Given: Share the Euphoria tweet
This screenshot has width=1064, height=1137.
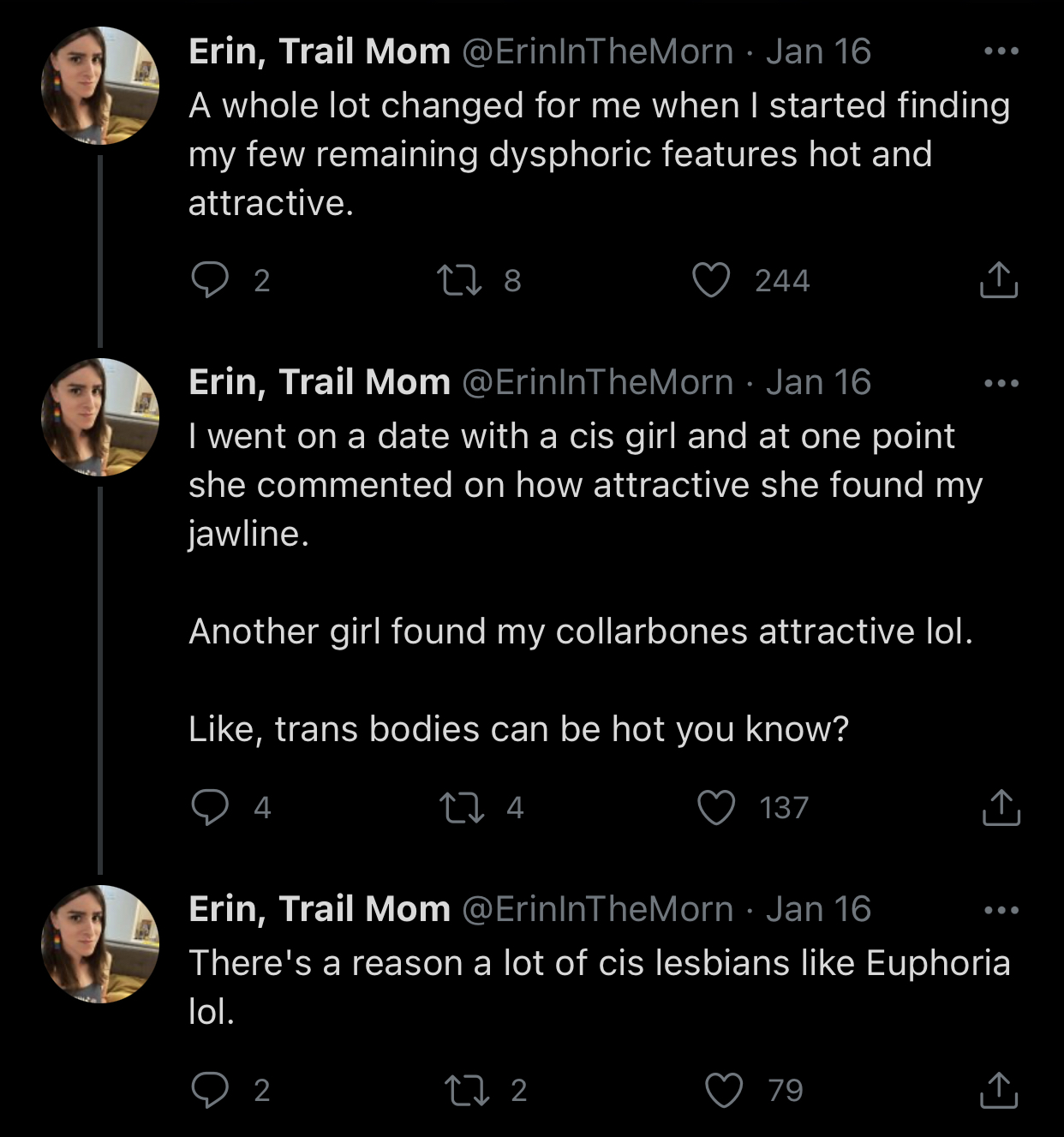Looking at the screenshot, I should pyautogui.click(x=998, y=1090).
